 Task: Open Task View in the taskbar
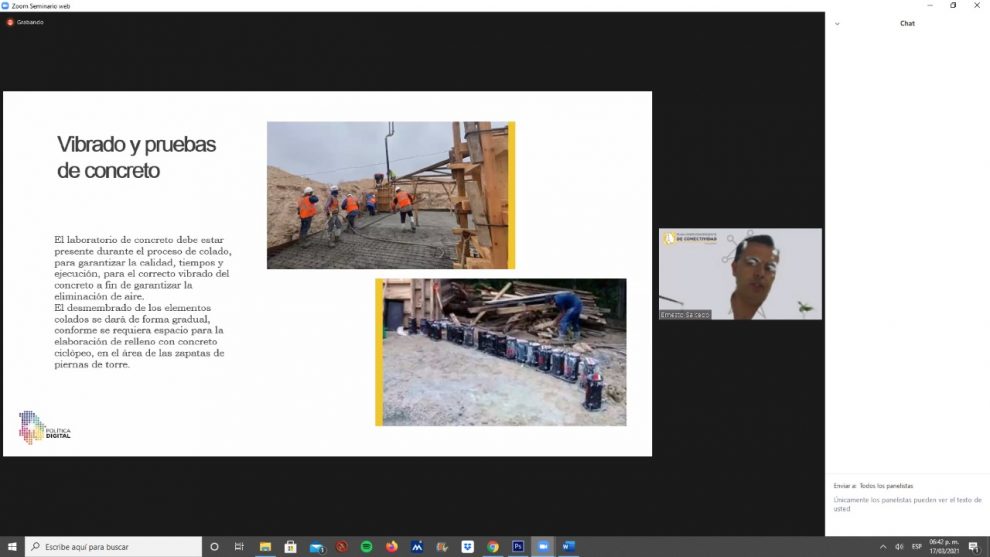click(x=239, y=547)
